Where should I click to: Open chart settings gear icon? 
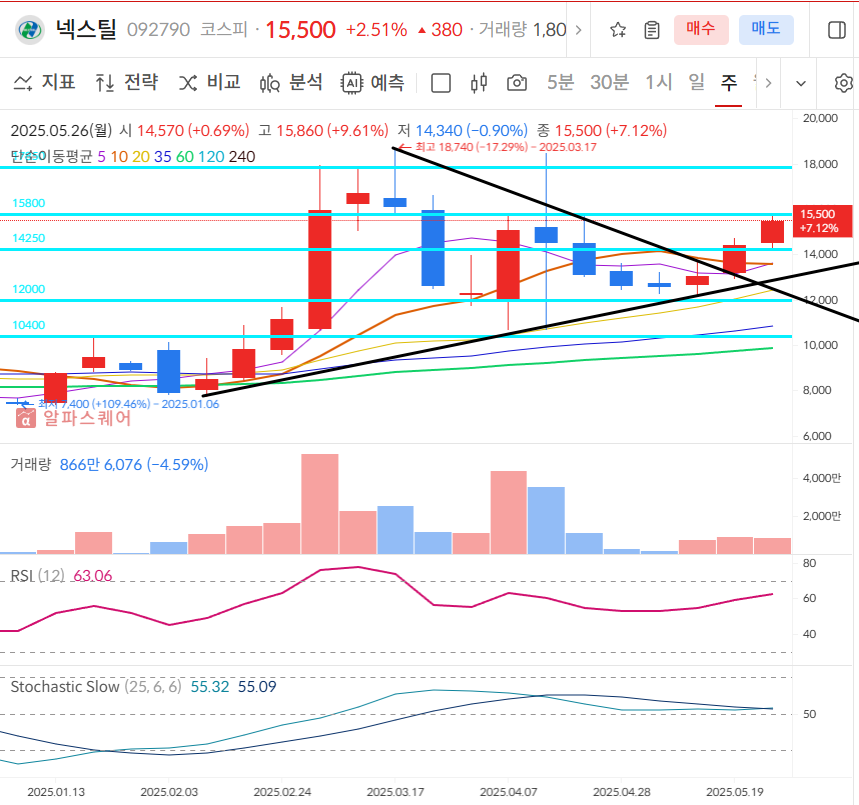coord(844,83)
